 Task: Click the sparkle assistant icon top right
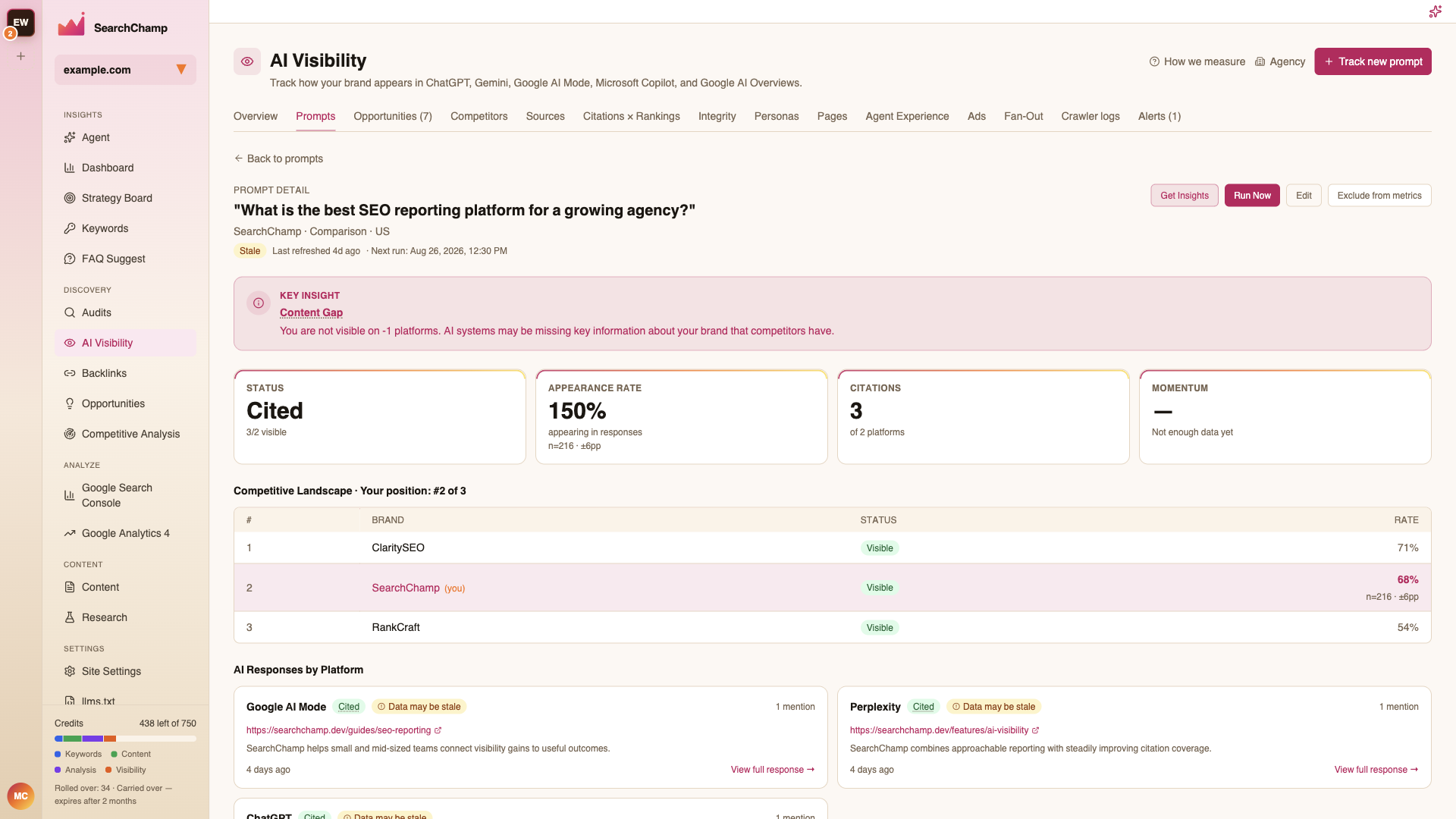(x=1435, y=11)
